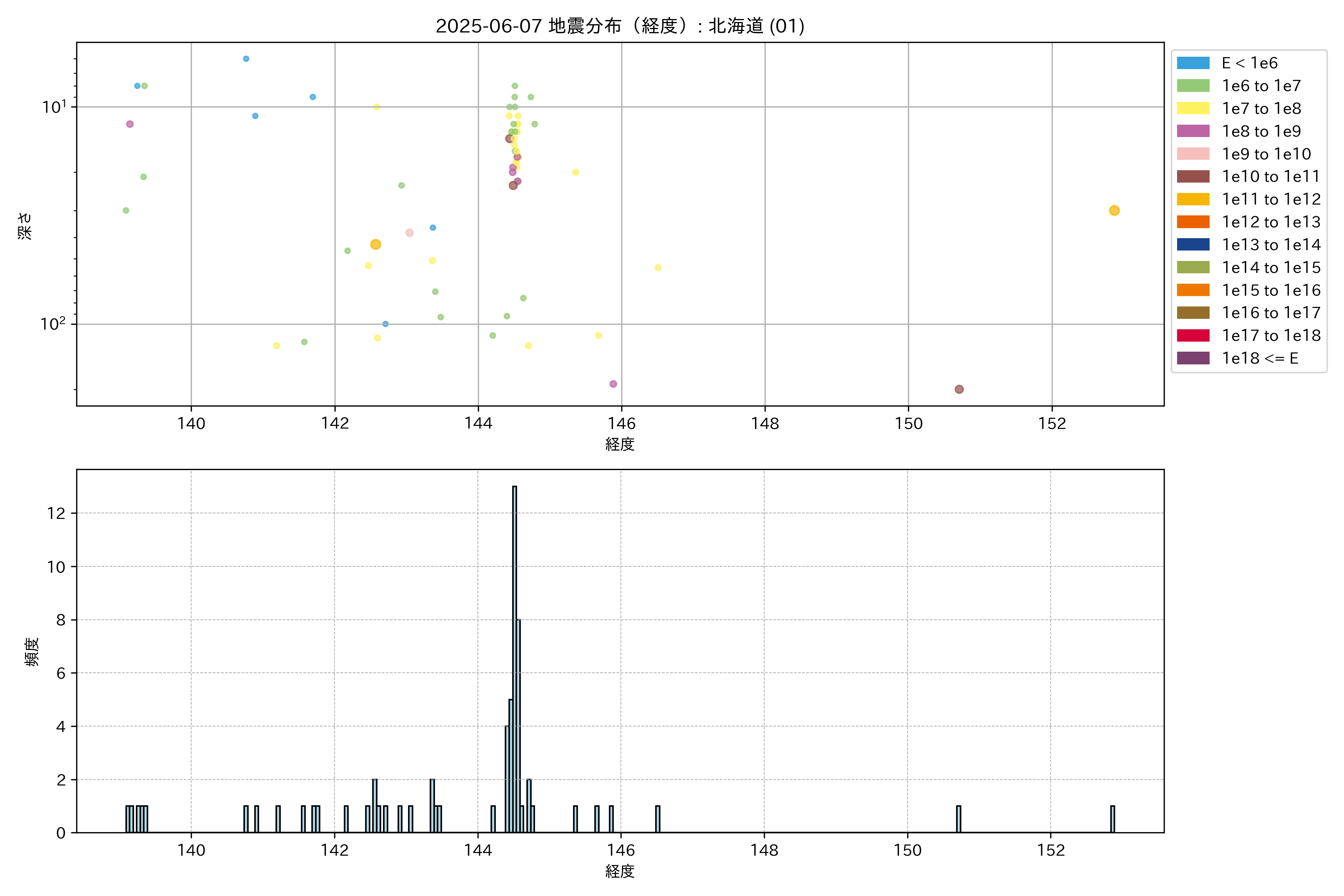Click the brown dot near longitude 150.7
1344x896 pixels.
959,389
